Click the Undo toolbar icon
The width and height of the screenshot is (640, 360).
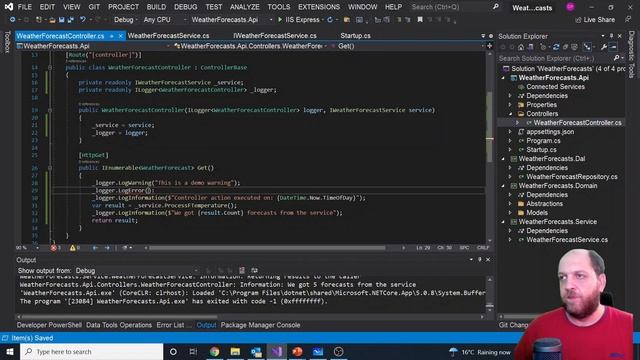tap(83, 20)
